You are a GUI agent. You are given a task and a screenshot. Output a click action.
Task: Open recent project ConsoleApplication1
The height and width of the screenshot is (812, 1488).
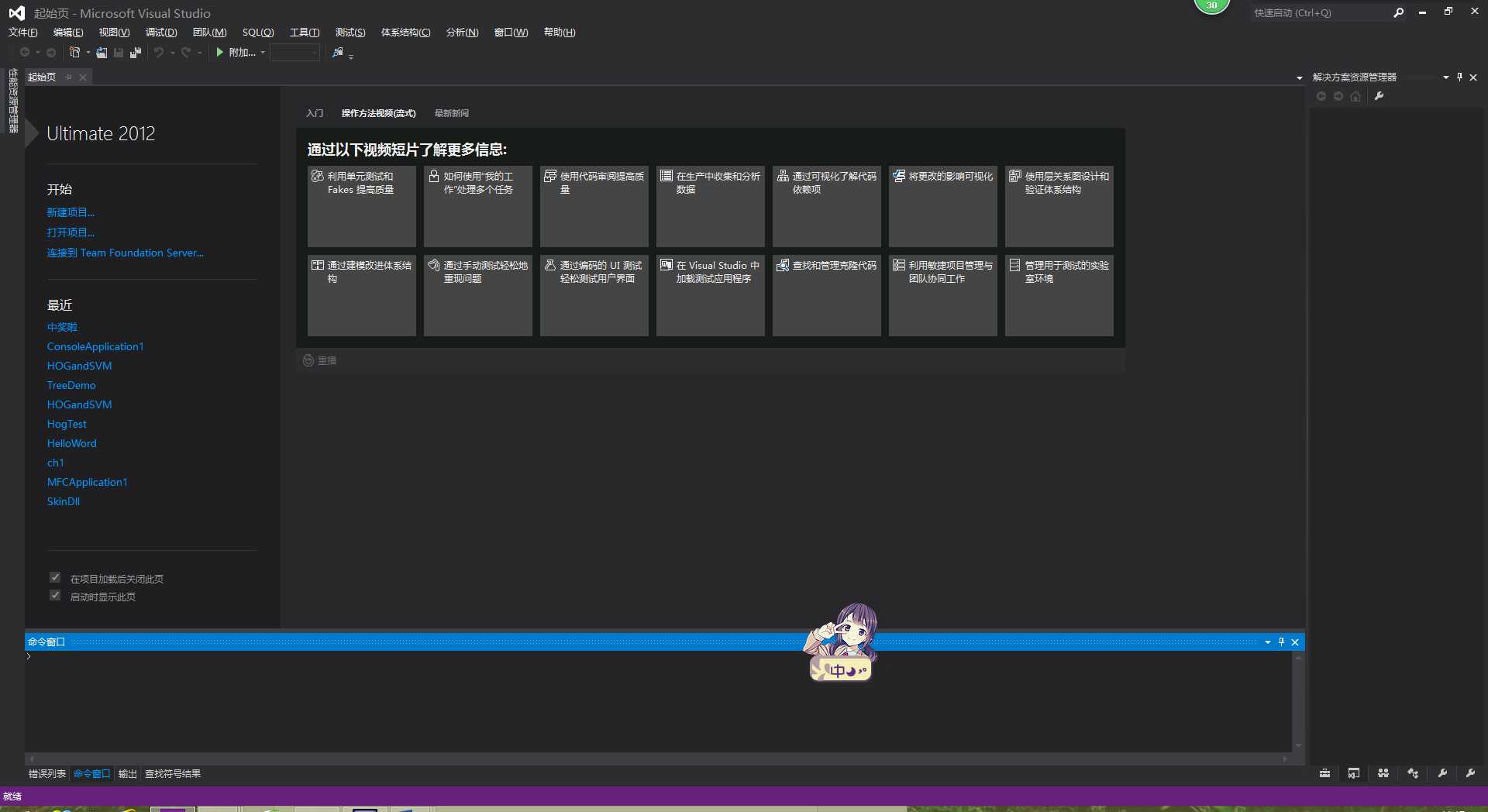[95, 346]
